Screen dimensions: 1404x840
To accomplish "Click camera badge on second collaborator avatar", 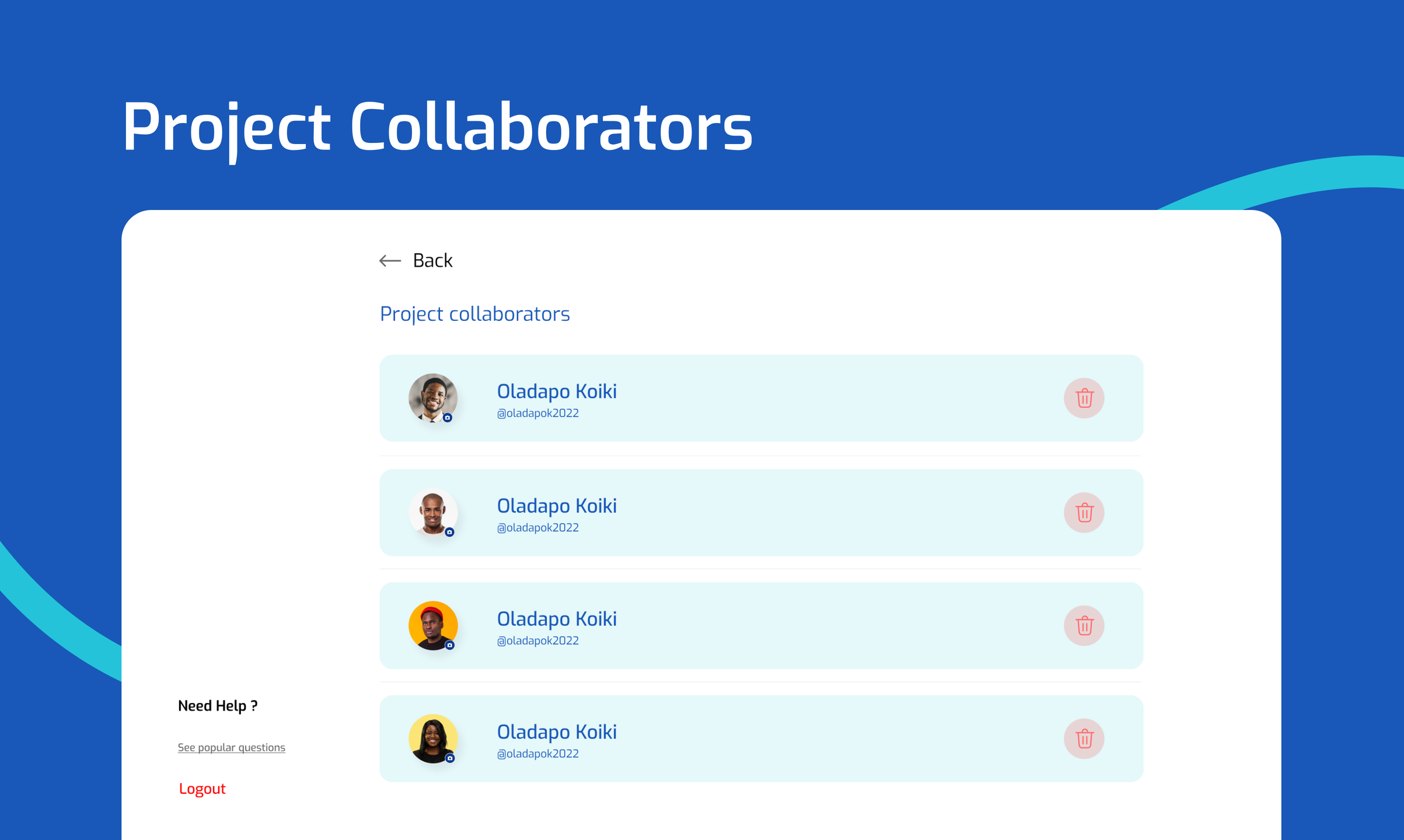I will pos(449,532).
